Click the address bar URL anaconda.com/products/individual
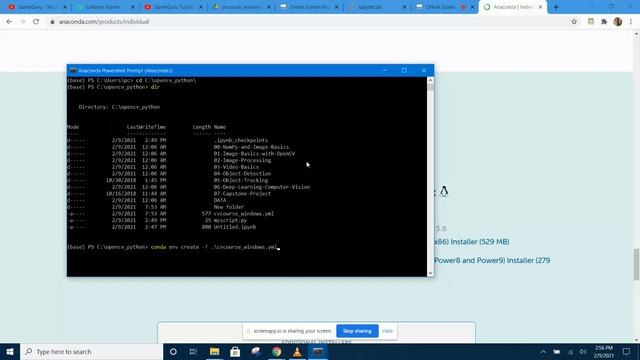640x360 pixels. (x=104, y=22)
